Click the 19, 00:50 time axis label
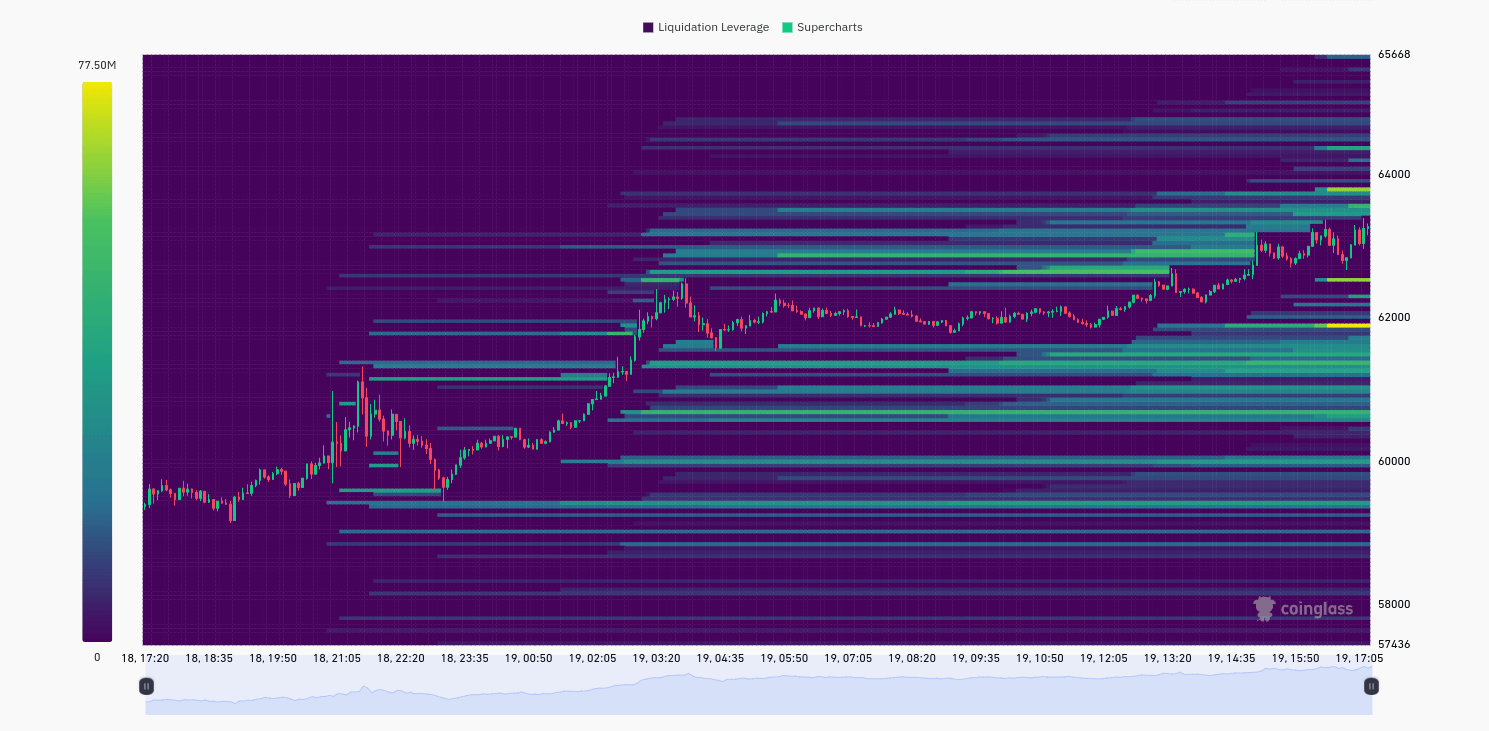The height and width of the screenshot is (731, 1489). click(x=529, y=658)
